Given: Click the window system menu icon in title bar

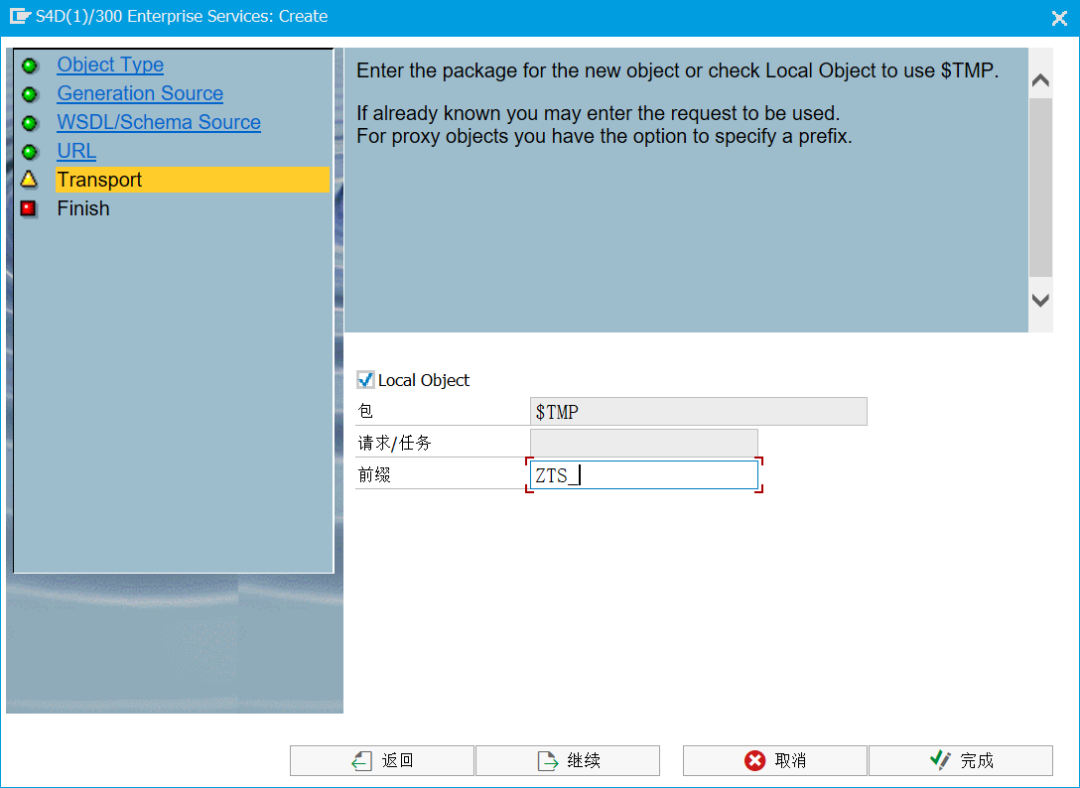Looking at the screenshot, I should pos(20,17).
